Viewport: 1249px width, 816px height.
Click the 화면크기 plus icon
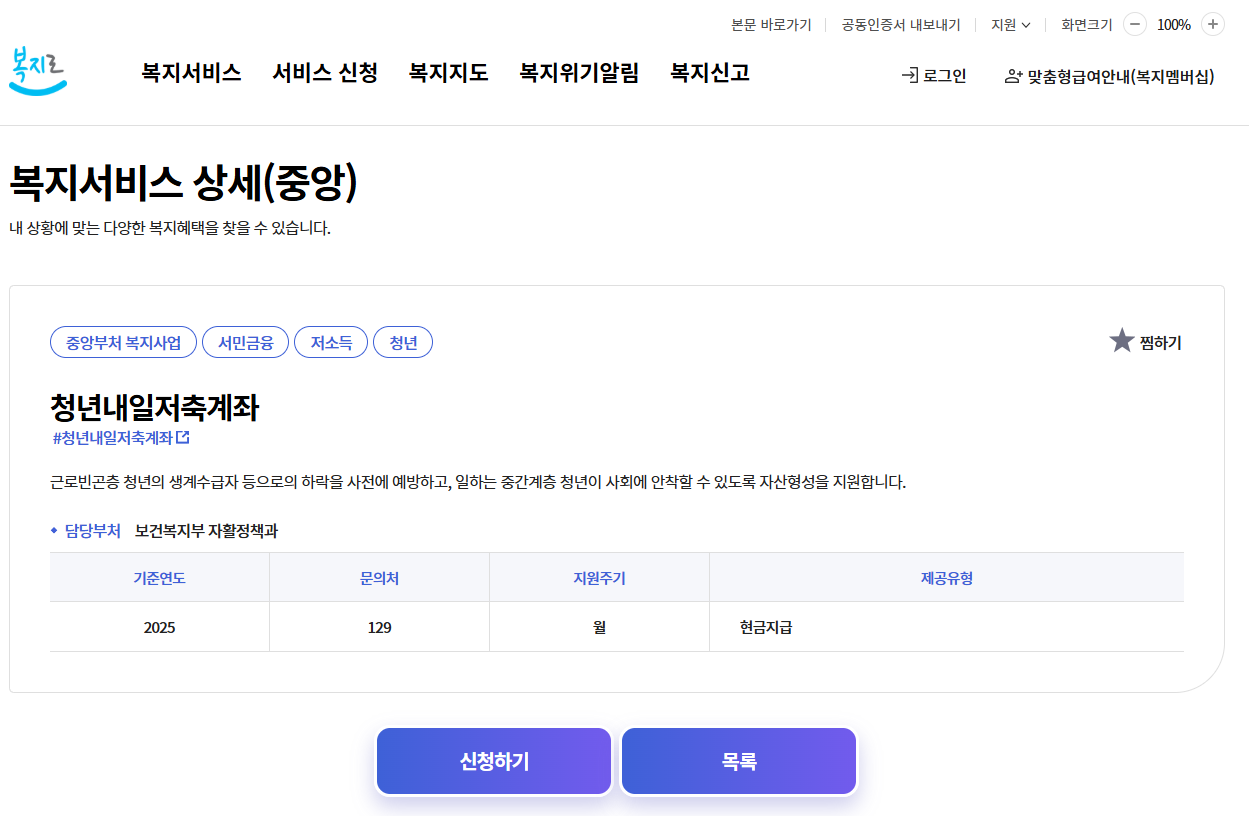point(1211,24)
